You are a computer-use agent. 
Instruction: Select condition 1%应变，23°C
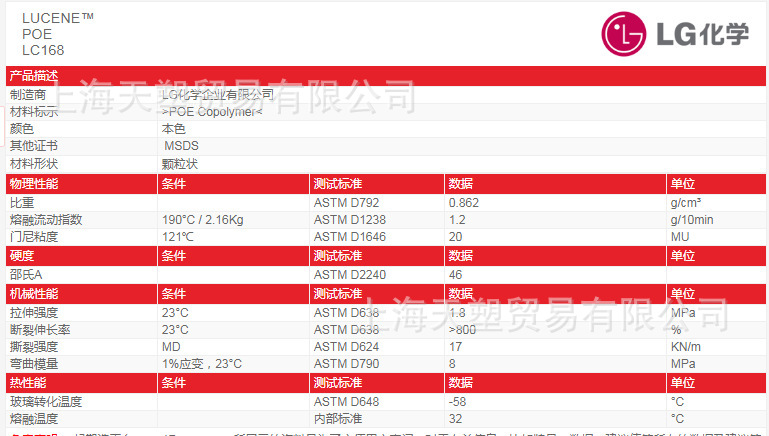pos(202,364)
